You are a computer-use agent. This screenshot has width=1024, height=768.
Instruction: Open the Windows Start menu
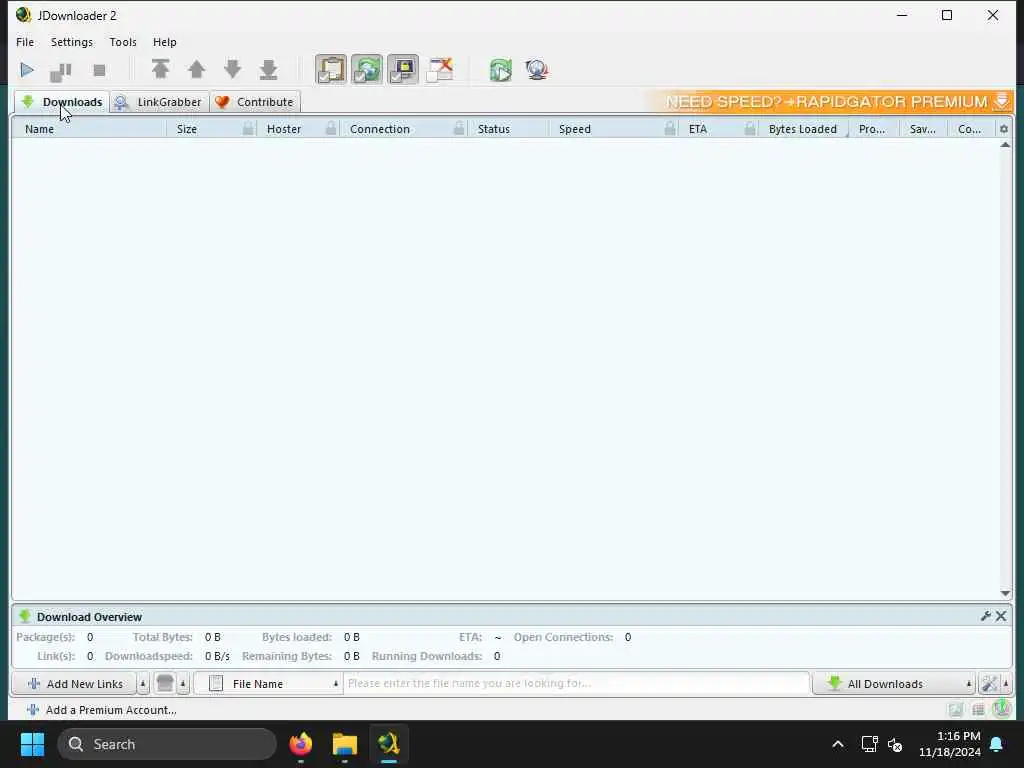[x=32, y=744]
